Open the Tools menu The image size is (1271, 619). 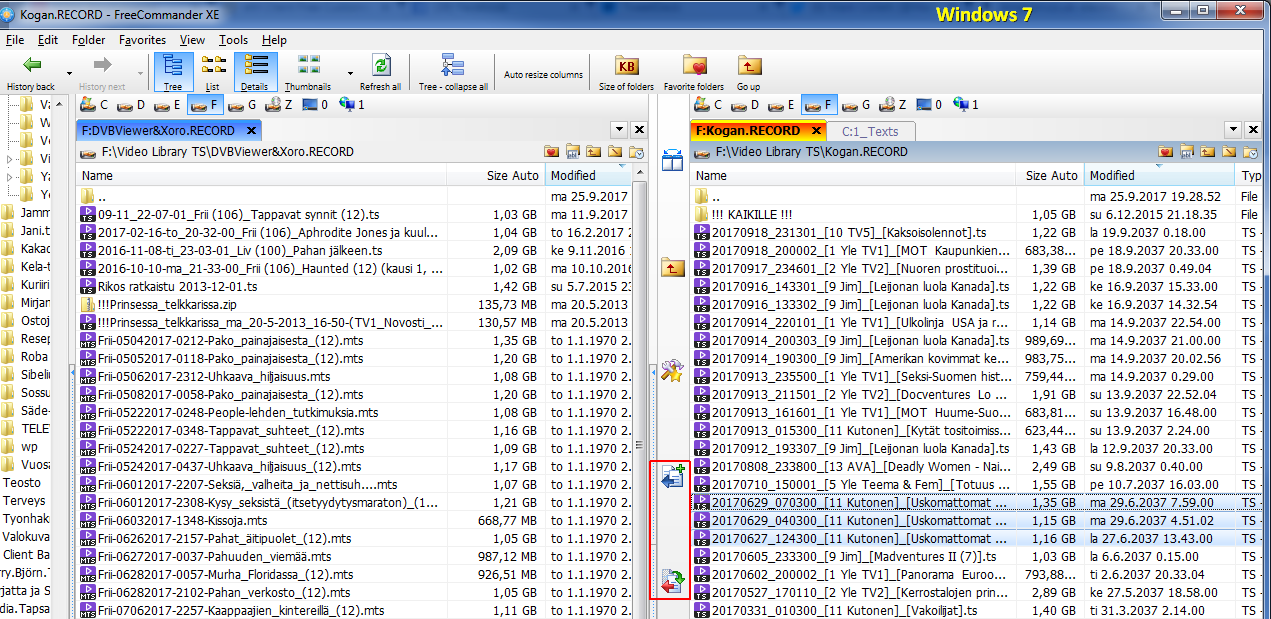coord(234,40)
